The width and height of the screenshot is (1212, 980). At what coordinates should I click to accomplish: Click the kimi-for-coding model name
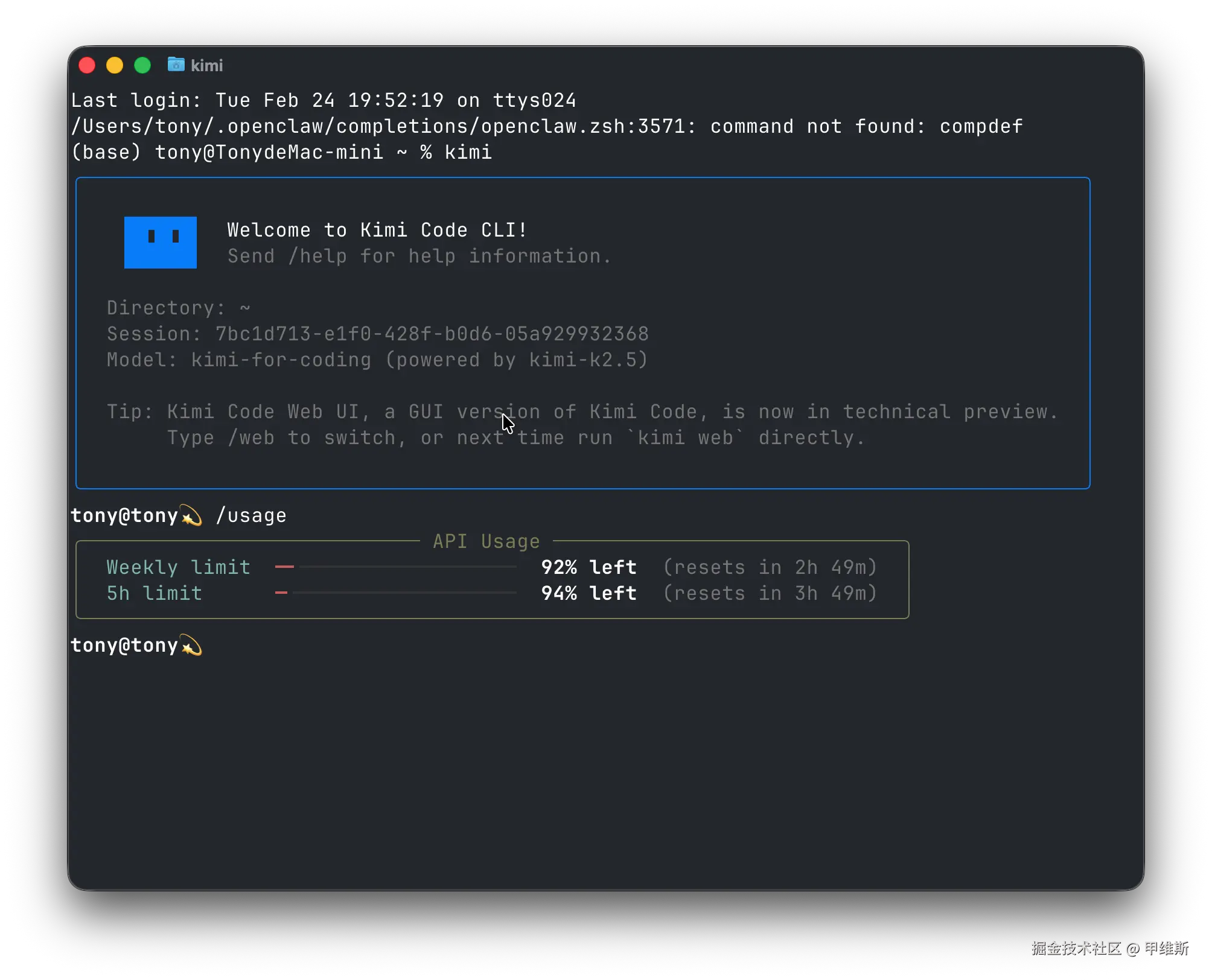281,360
